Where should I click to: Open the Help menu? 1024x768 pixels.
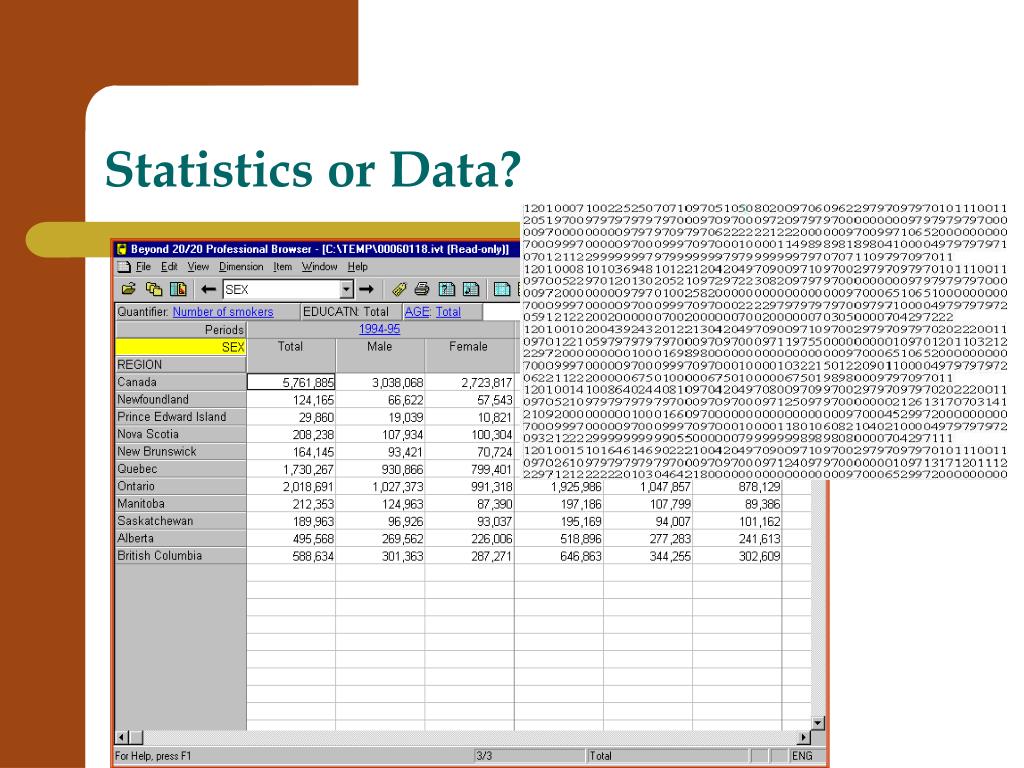click(x=357, y=266)
